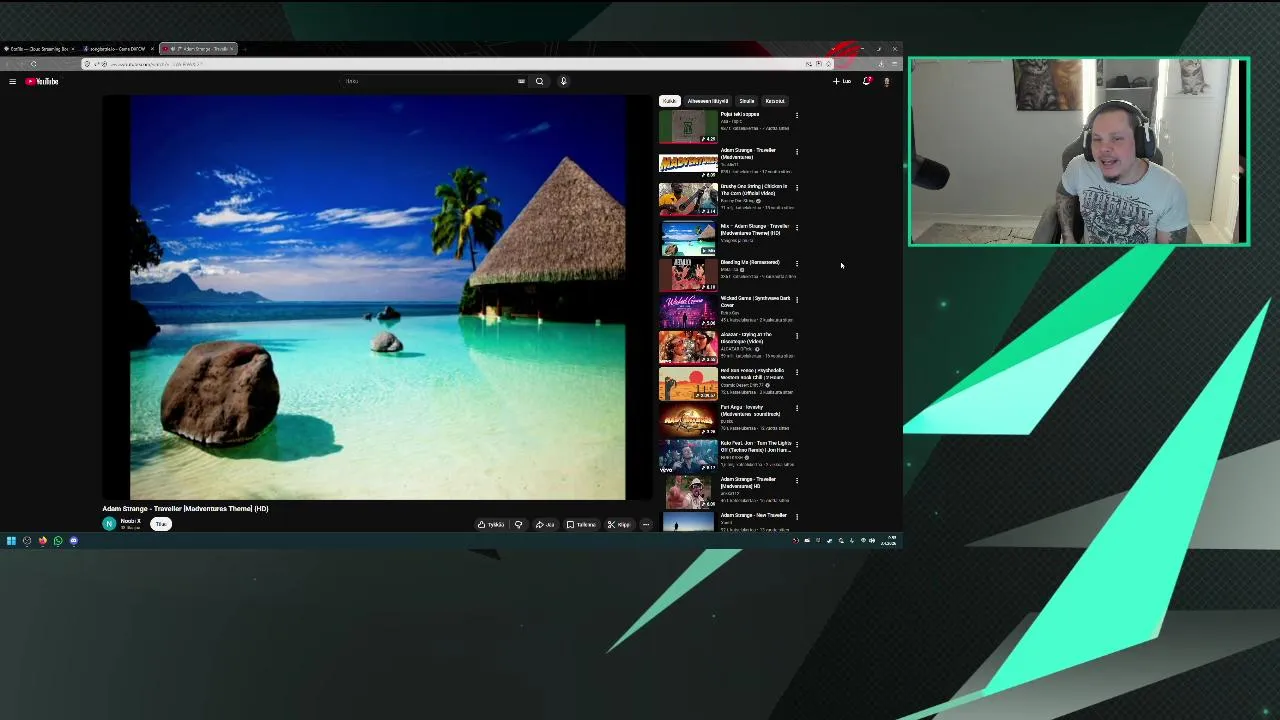This screenshot has width=1280, height=720.
Task: Click the video title Adam Strange - Traveller
Action: [185, 508]
